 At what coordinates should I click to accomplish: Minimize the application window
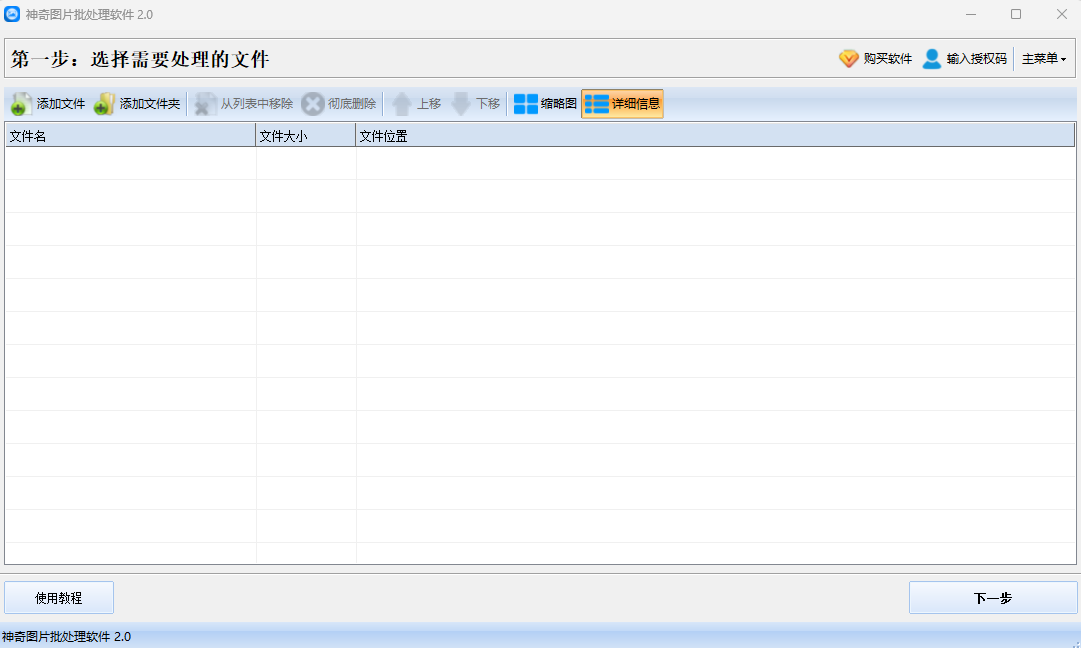click(x=970, y=14)
